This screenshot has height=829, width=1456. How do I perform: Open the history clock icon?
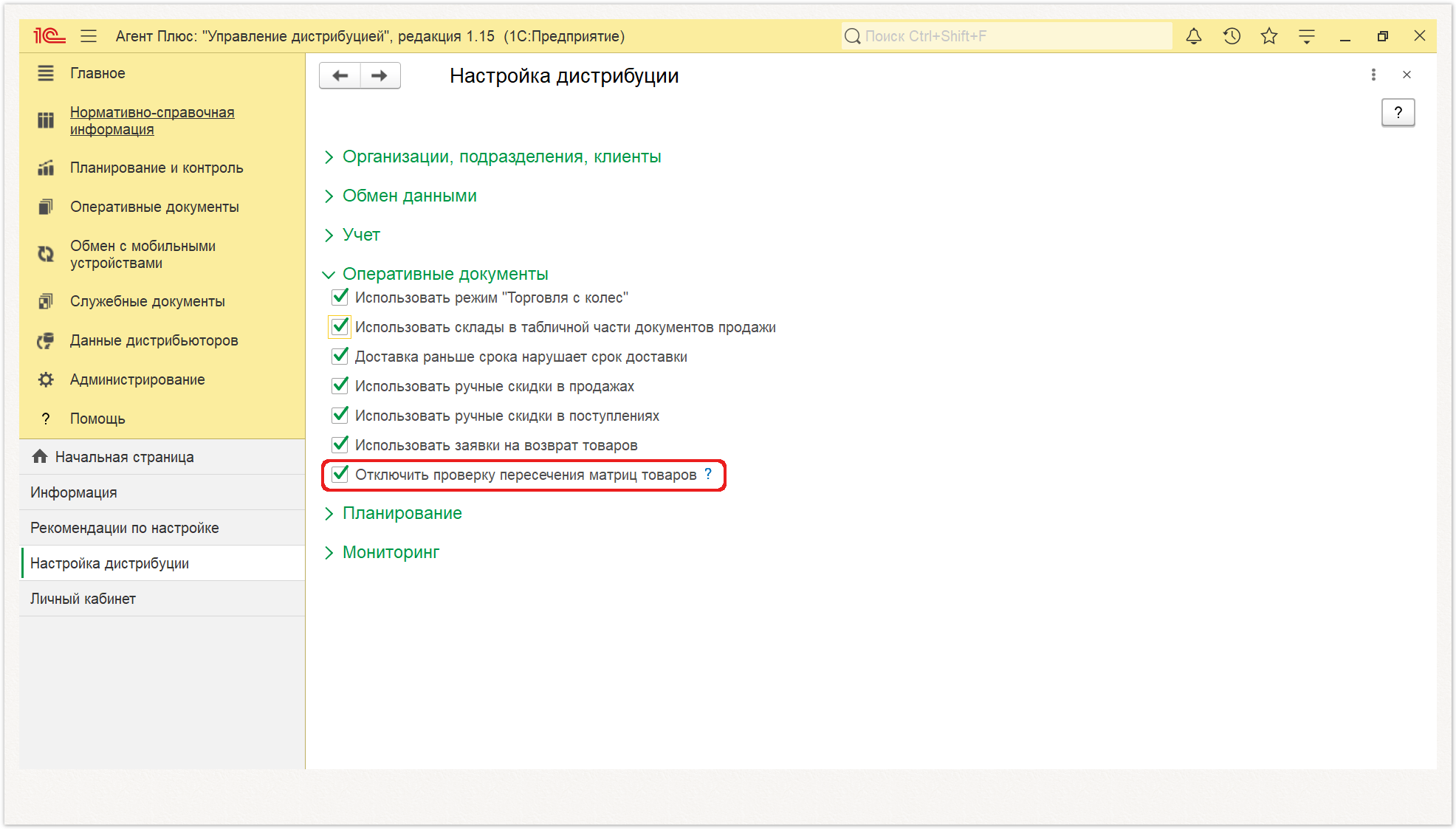pyautogui.click(x=1232, y=36)
